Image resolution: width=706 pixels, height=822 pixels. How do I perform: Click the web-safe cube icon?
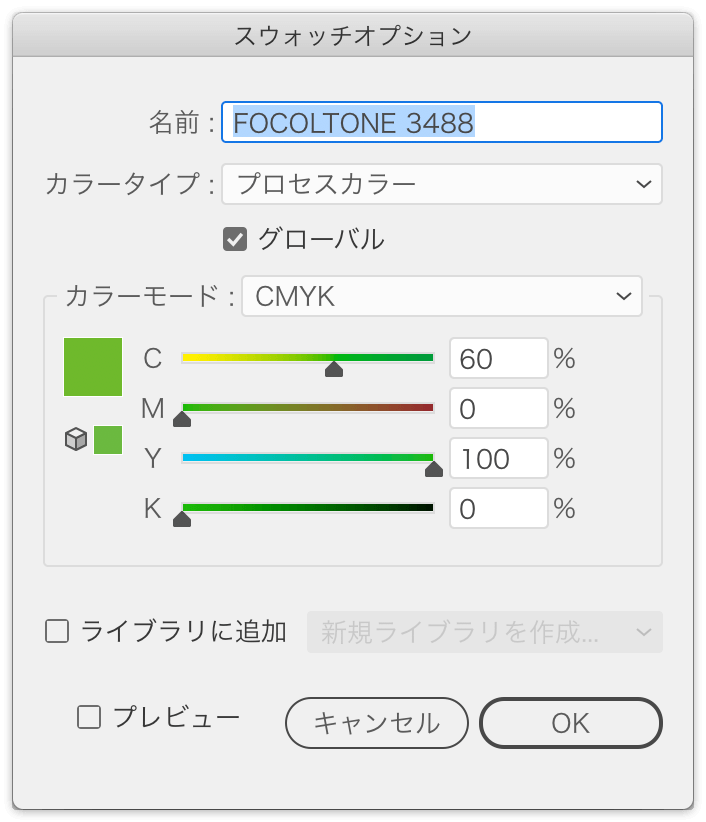click(x=76, y=439)
